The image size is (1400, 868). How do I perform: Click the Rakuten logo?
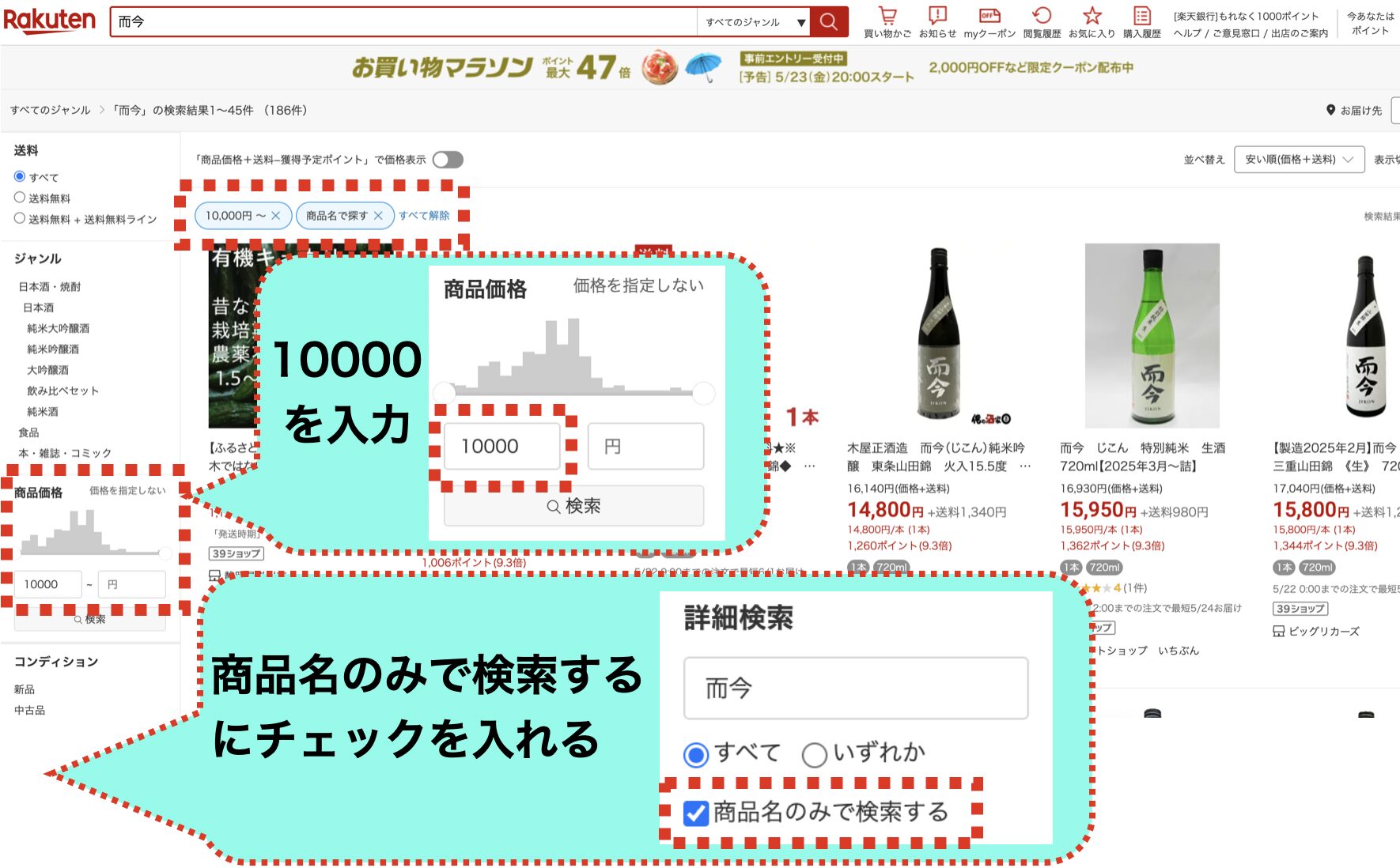[x=49, y=21]
